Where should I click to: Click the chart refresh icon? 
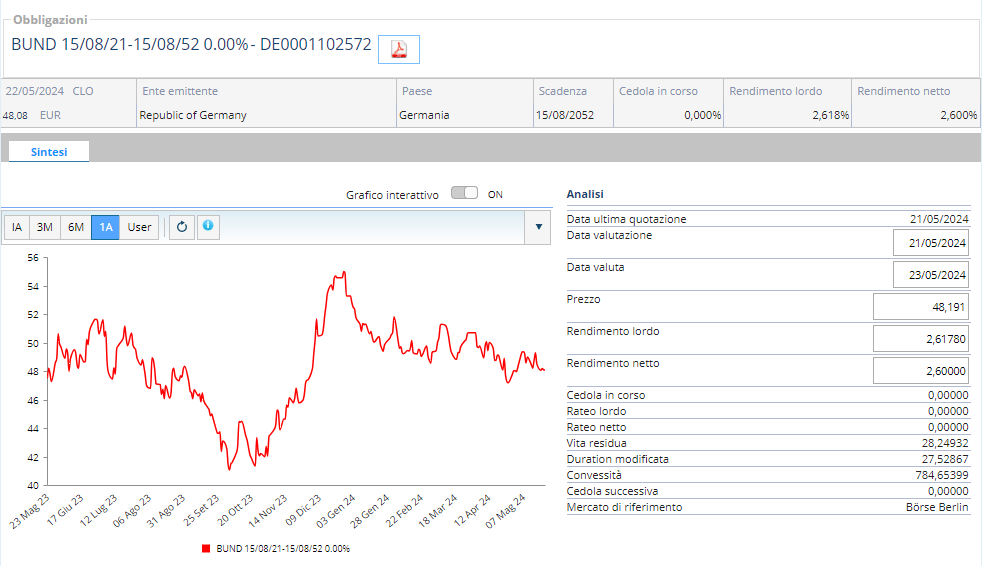coord(181,227)
